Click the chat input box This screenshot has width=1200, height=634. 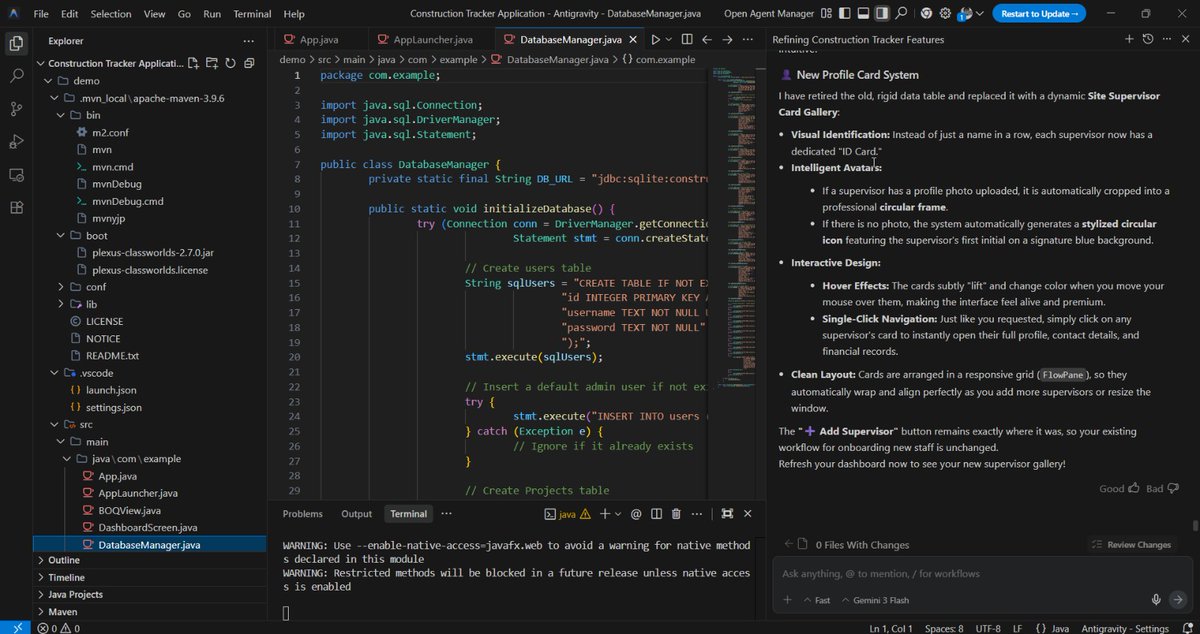pos(980,574)
